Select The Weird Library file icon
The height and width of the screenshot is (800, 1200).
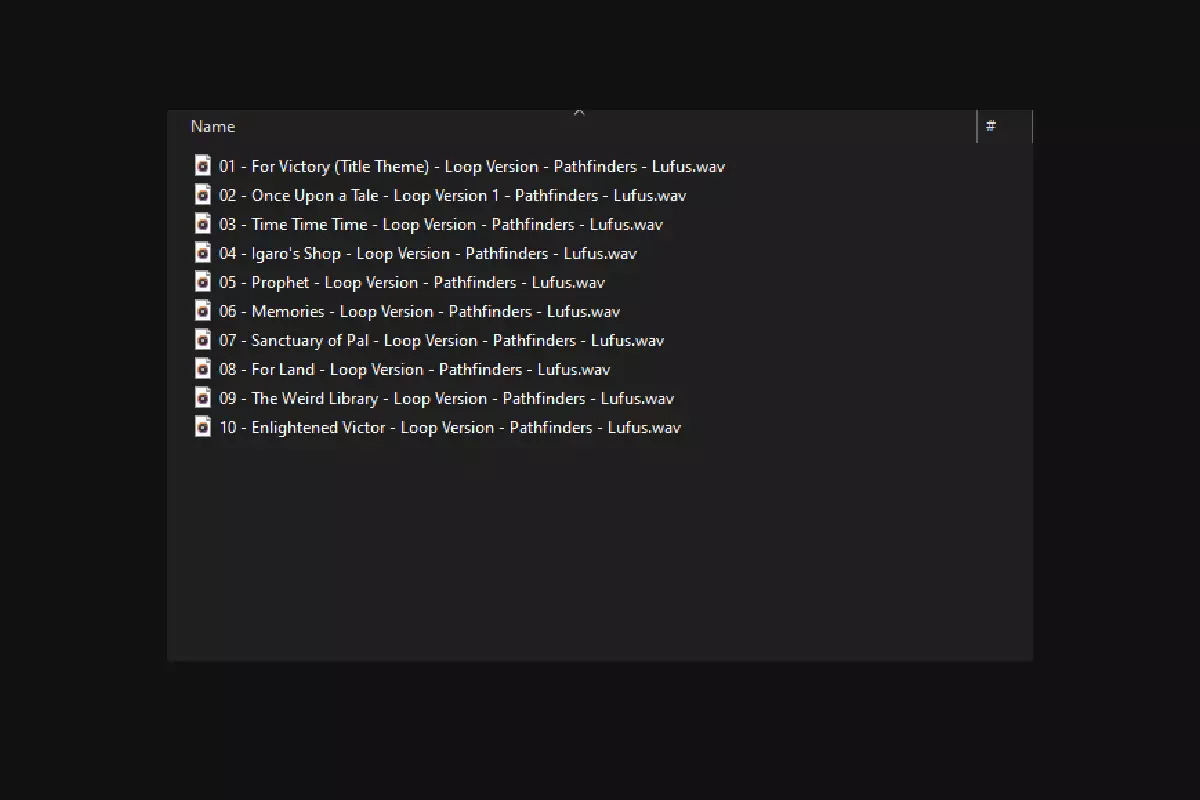point(202,398)
